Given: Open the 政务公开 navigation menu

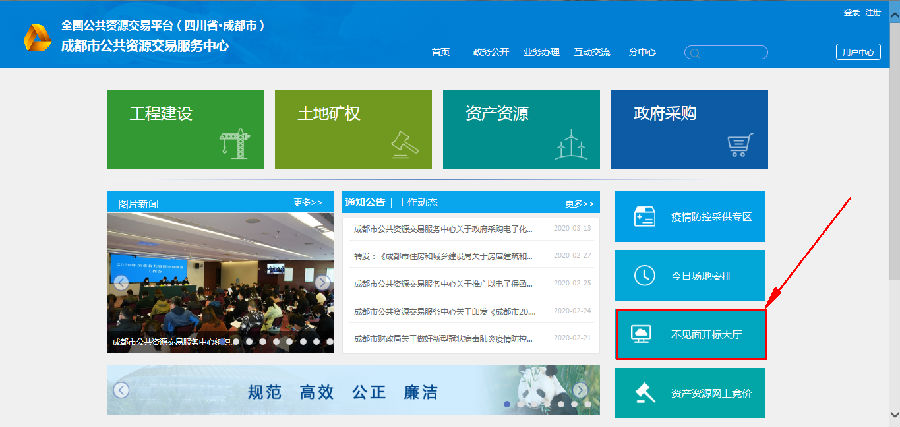Looking at the screenshot, I should (490, 52).
